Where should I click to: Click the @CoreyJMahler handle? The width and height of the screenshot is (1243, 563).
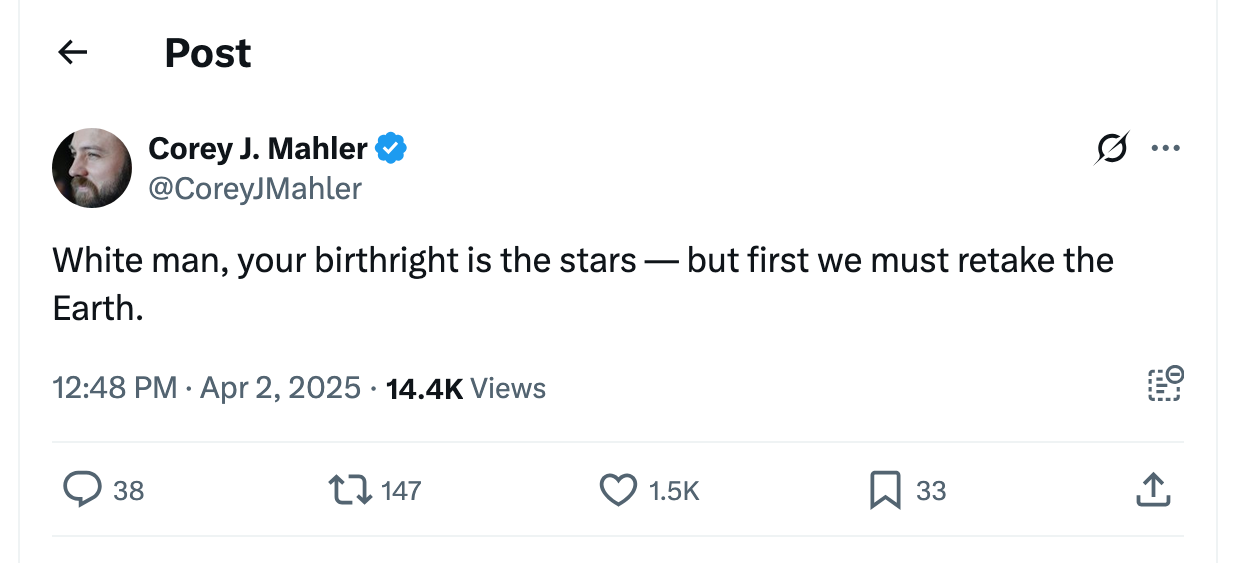(x=255, y=188)
